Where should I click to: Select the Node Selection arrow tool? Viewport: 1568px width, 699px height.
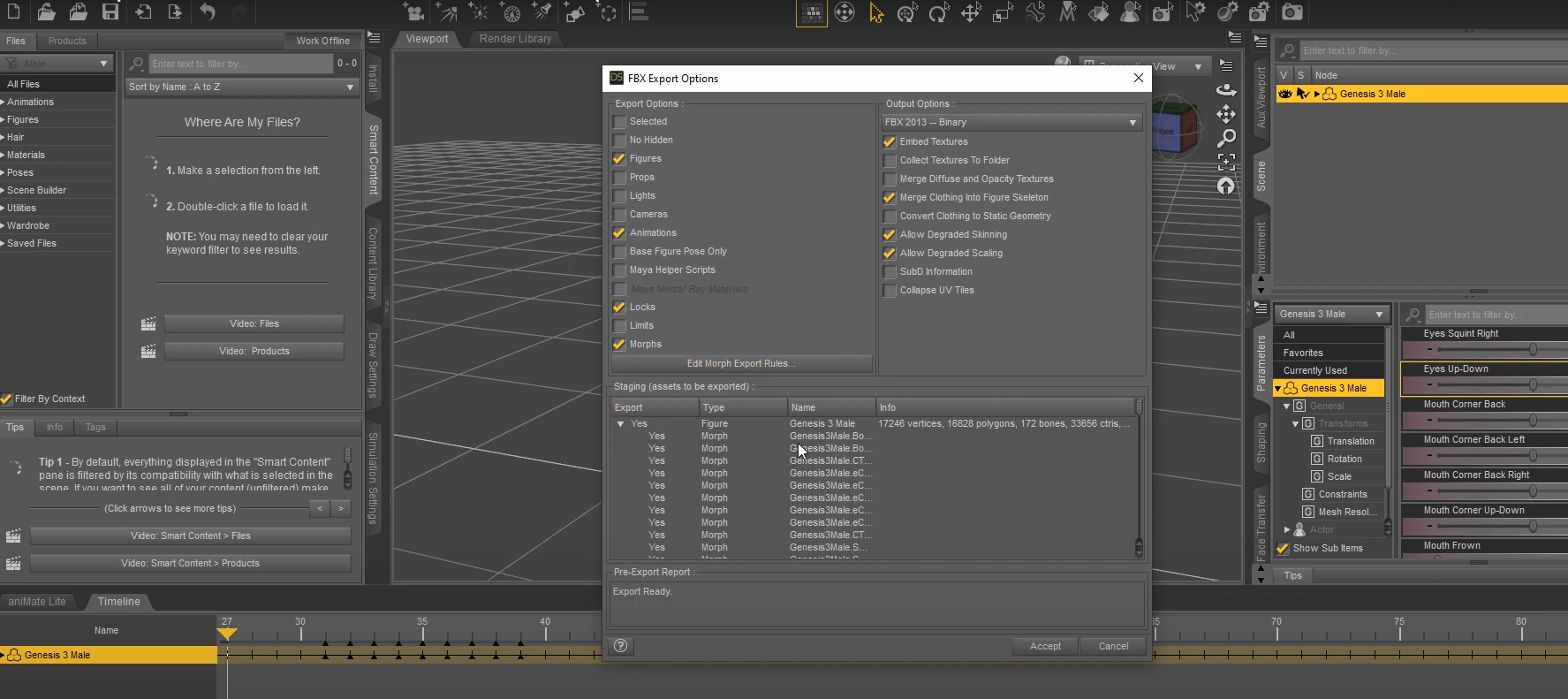[x=876, y=12]
